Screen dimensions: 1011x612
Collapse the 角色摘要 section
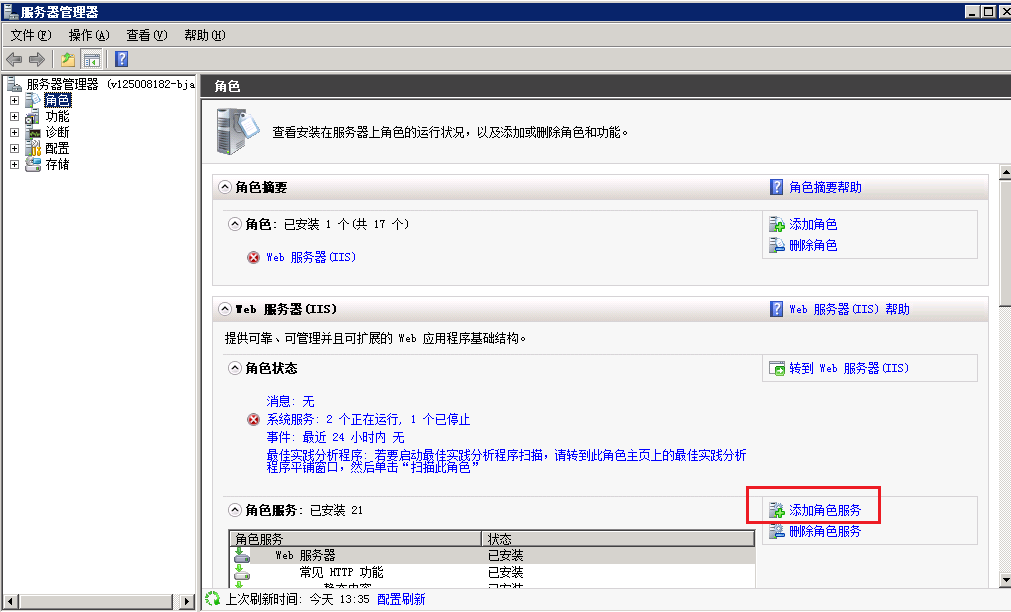pos(224,188)
